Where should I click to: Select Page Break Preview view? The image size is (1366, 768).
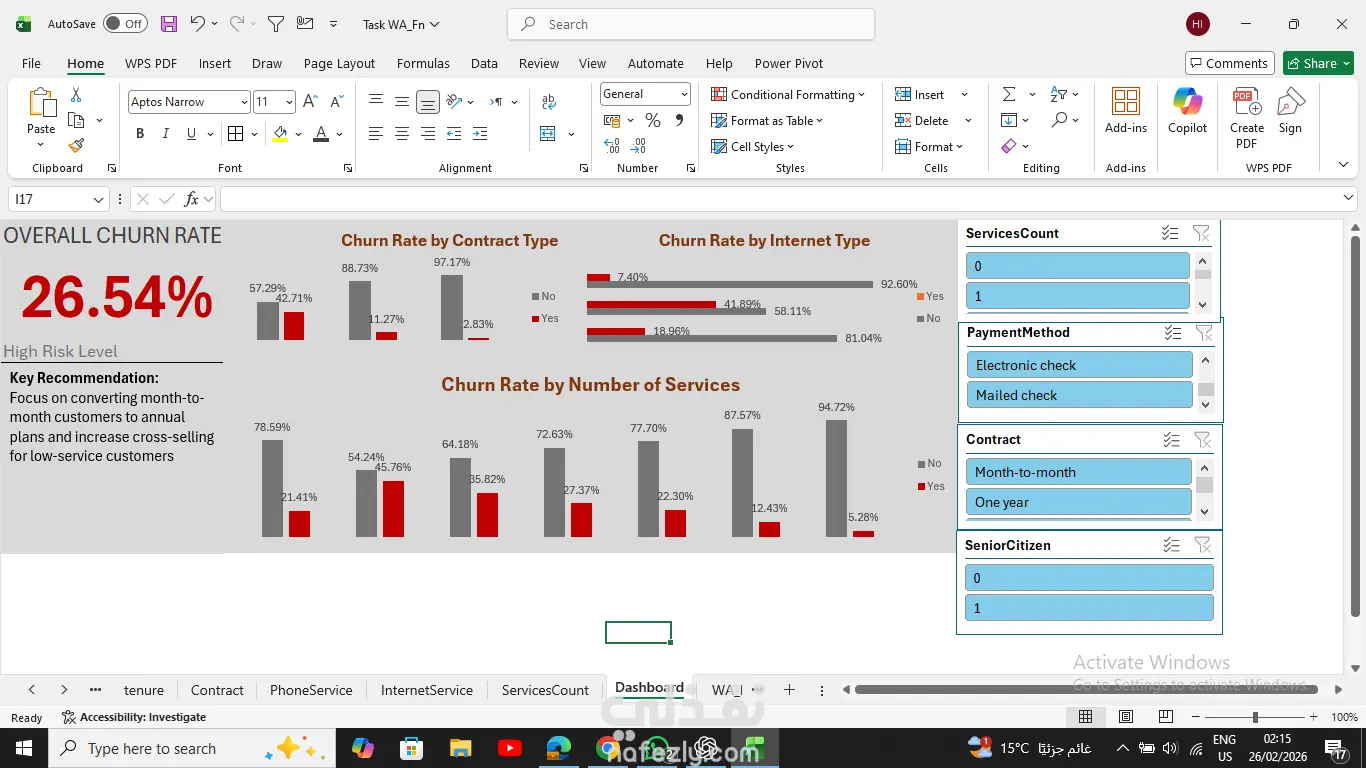tap(1166, 717)
